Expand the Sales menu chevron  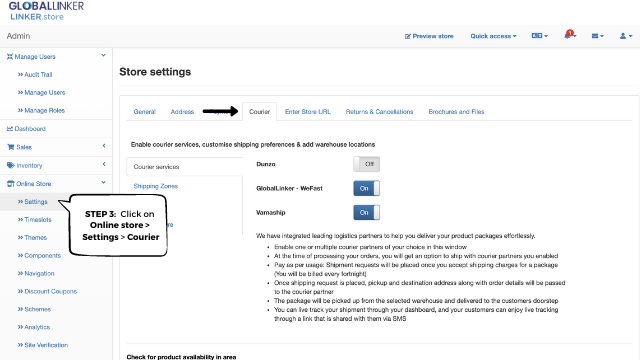pos(104,146)
